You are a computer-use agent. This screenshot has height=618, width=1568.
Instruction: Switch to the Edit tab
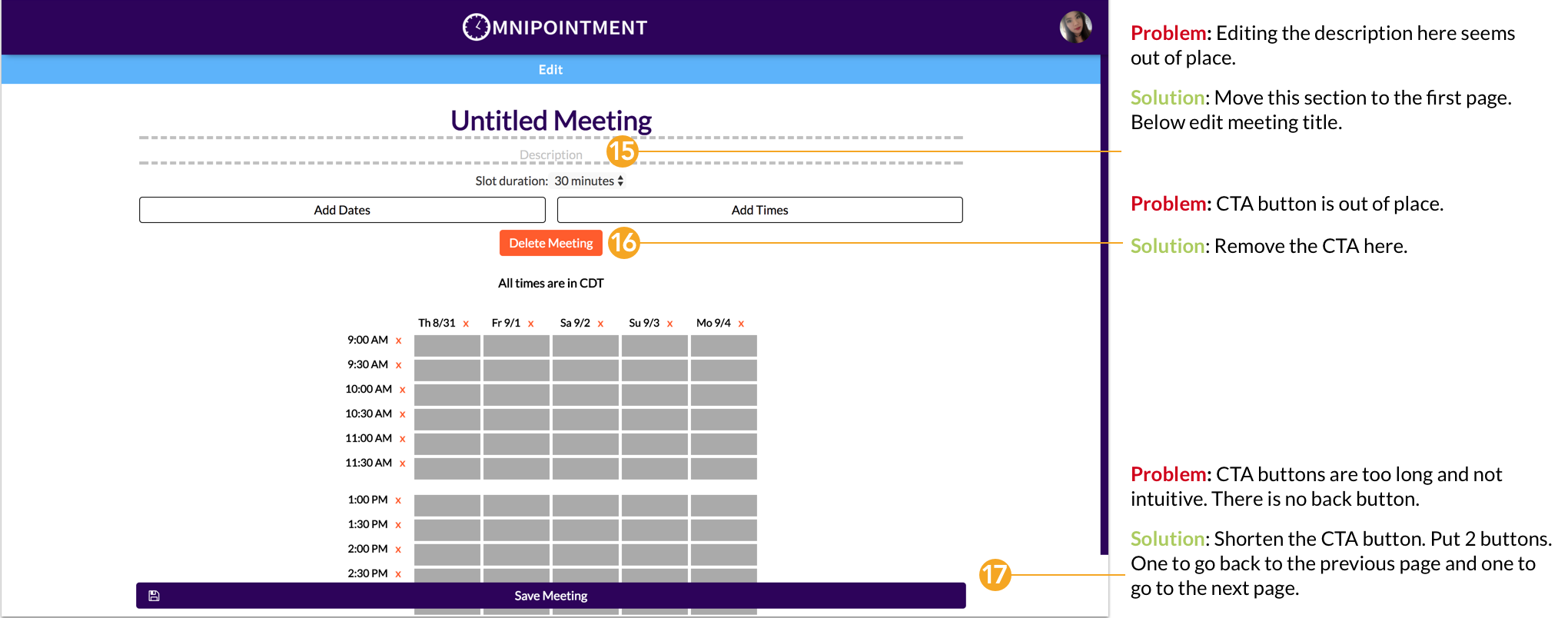[x=550, y=69]
